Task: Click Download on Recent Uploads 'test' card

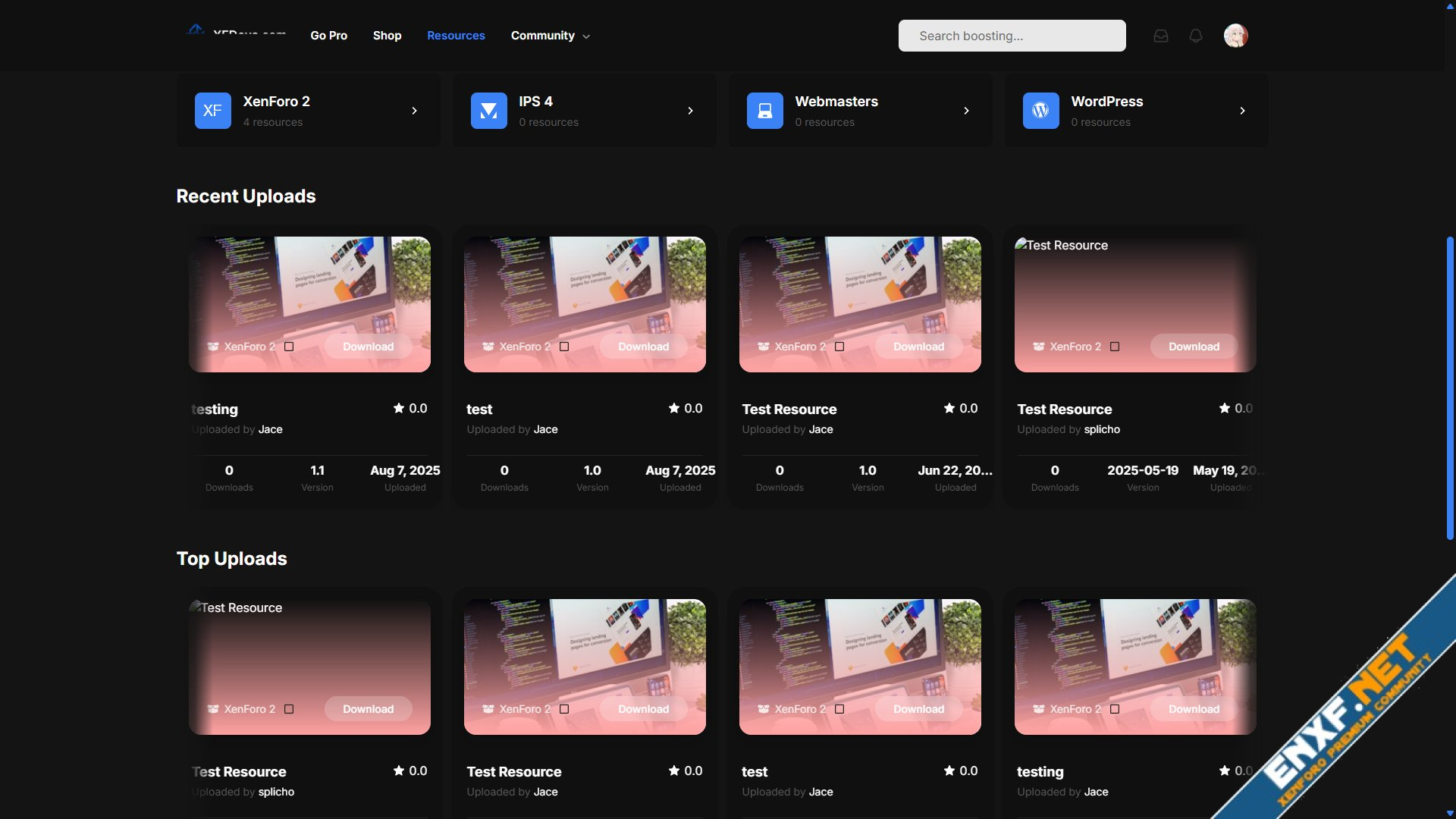Action: coord(643,347)
